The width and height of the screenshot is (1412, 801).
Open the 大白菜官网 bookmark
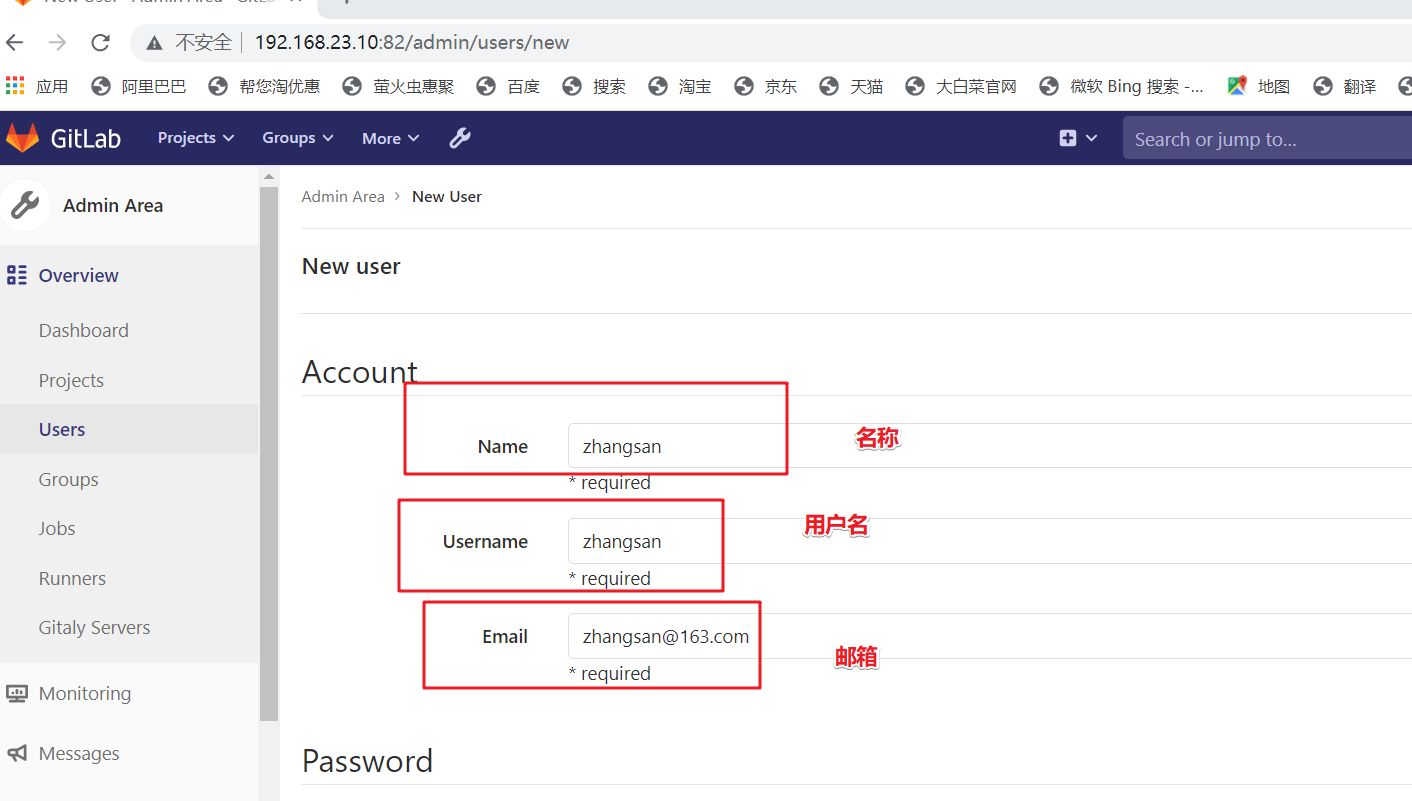click(x=962, y=86)
